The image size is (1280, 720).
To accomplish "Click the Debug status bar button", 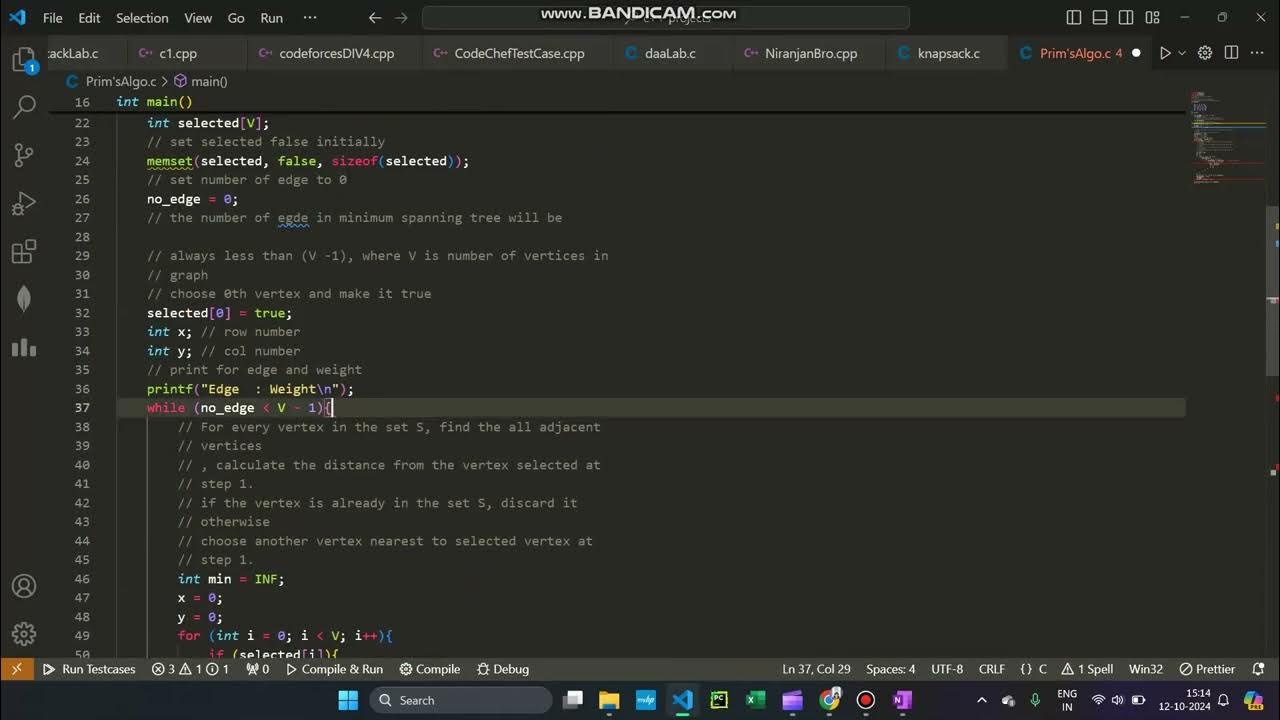I will (x=503, y=669).
